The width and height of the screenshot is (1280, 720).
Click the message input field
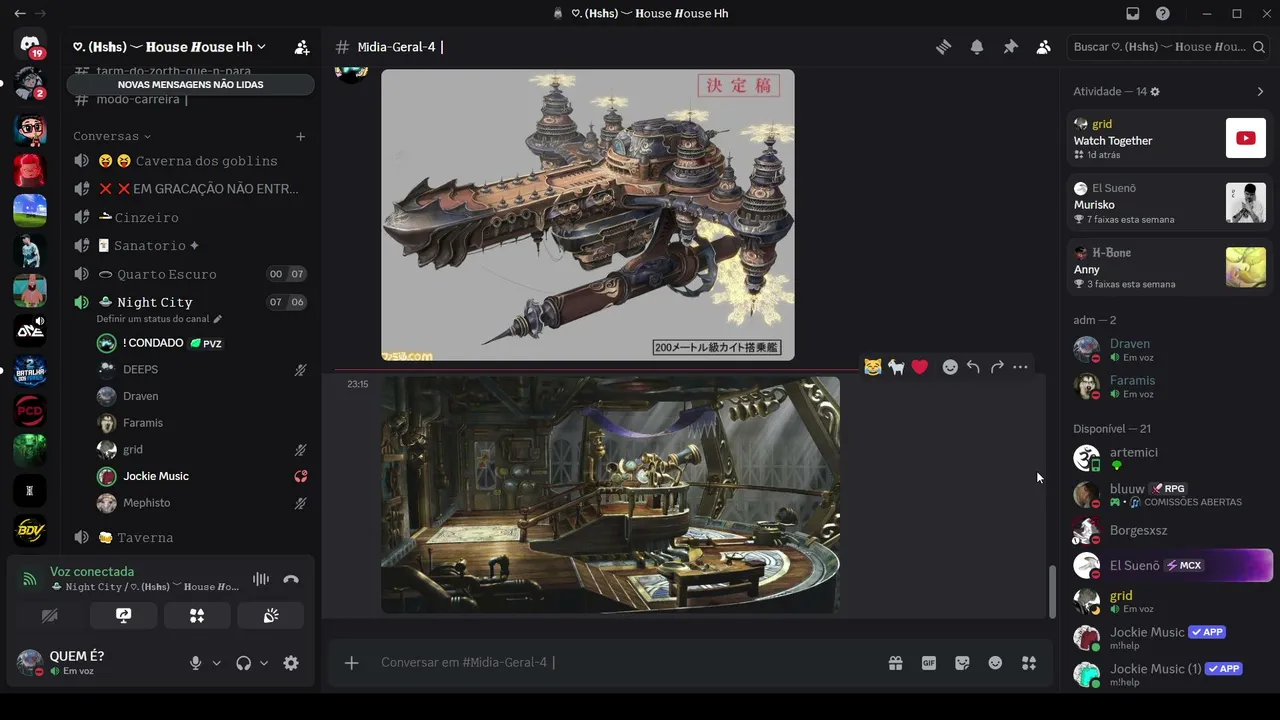point(625,663)
